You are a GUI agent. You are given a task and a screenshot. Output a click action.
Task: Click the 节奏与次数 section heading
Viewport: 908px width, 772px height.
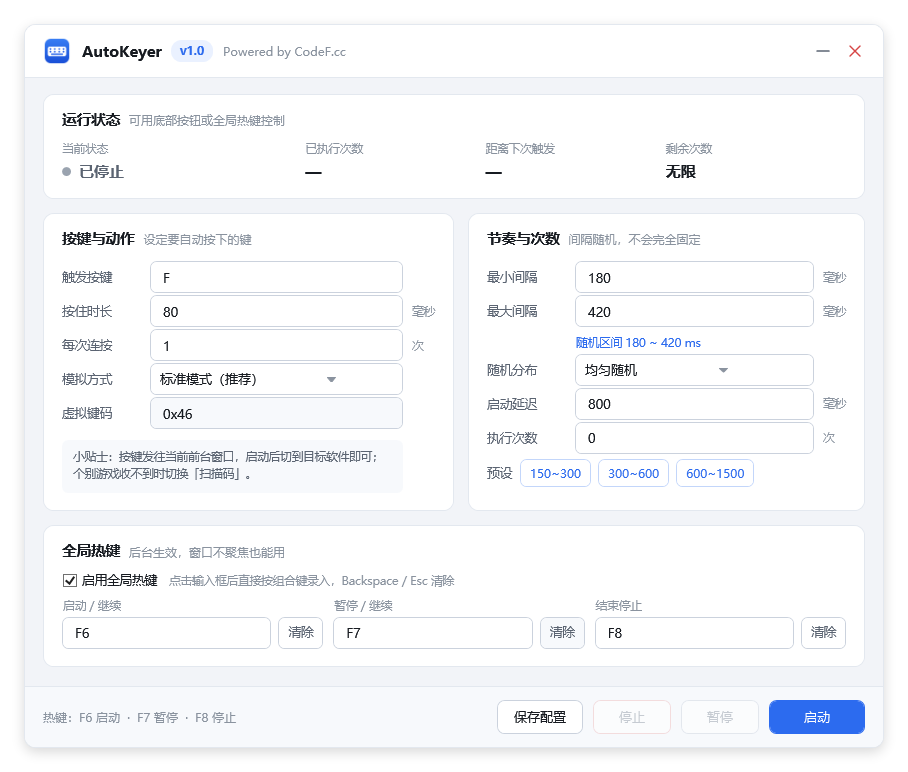[x=523, y=239]
